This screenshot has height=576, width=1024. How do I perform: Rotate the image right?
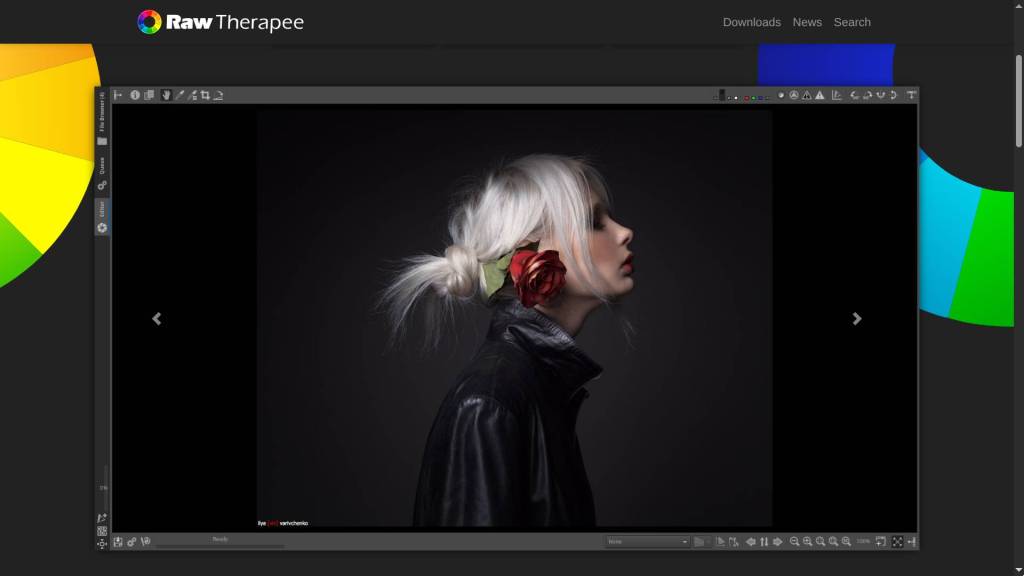coord(867,95)
